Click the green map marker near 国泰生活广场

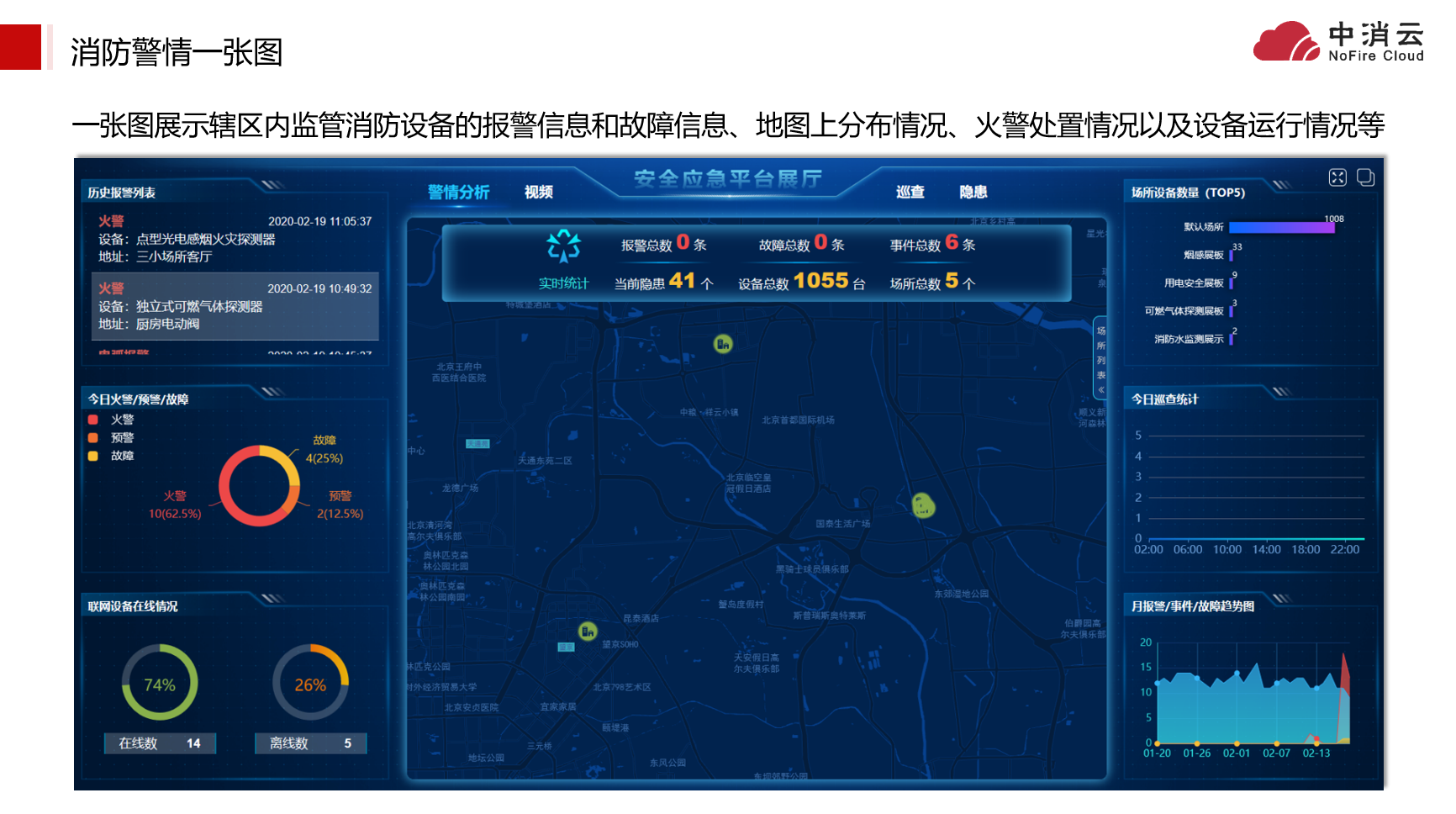tap(923, 505)
